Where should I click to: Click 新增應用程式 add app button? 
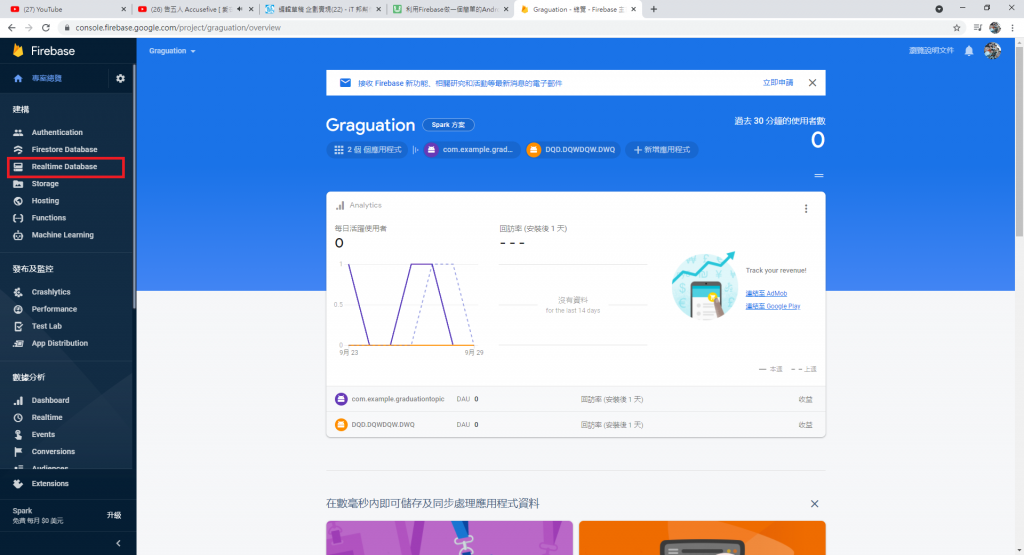(x=662, y=150)
